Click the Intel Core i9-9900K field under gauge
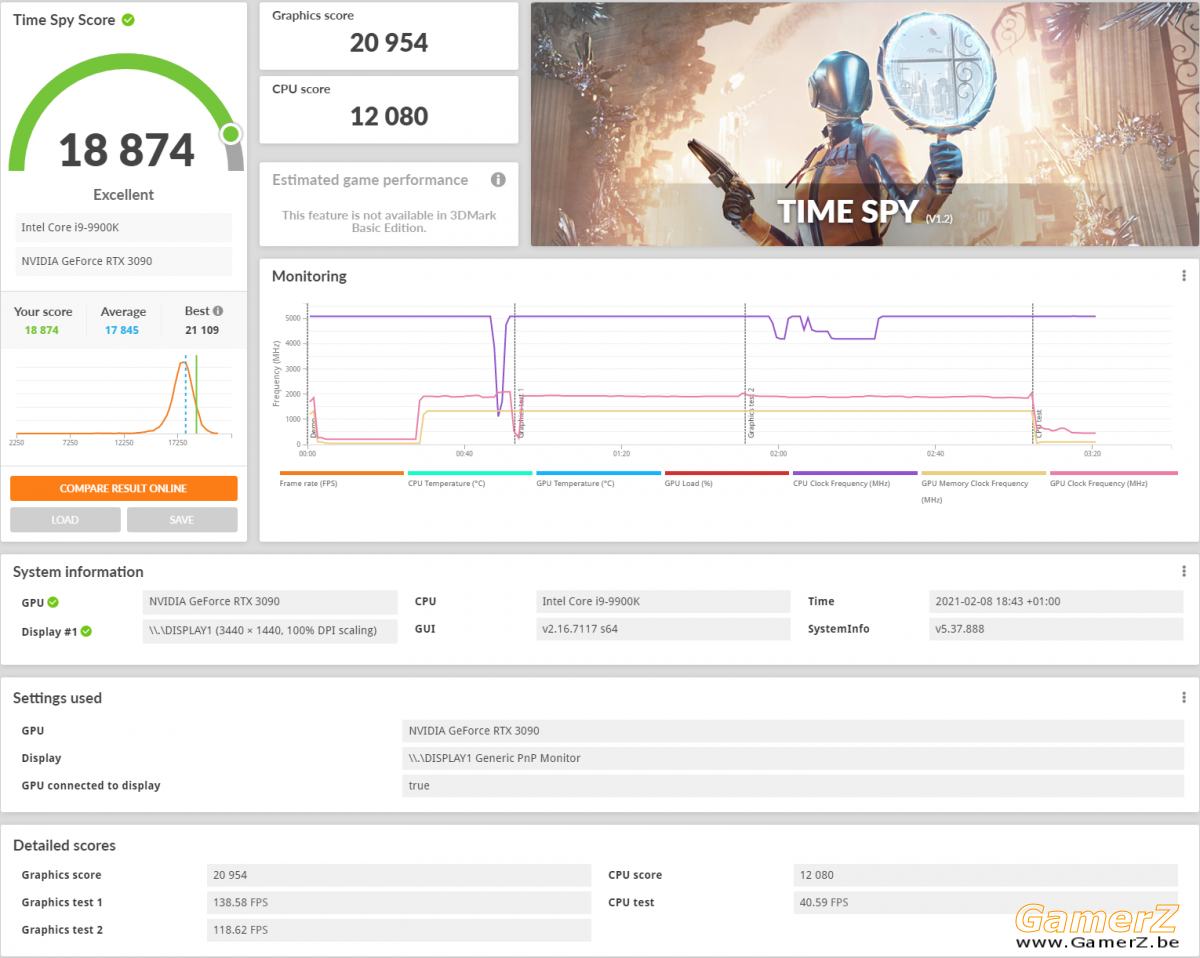This screenshot has width=1200, height=958. click(x=124, y=227)
